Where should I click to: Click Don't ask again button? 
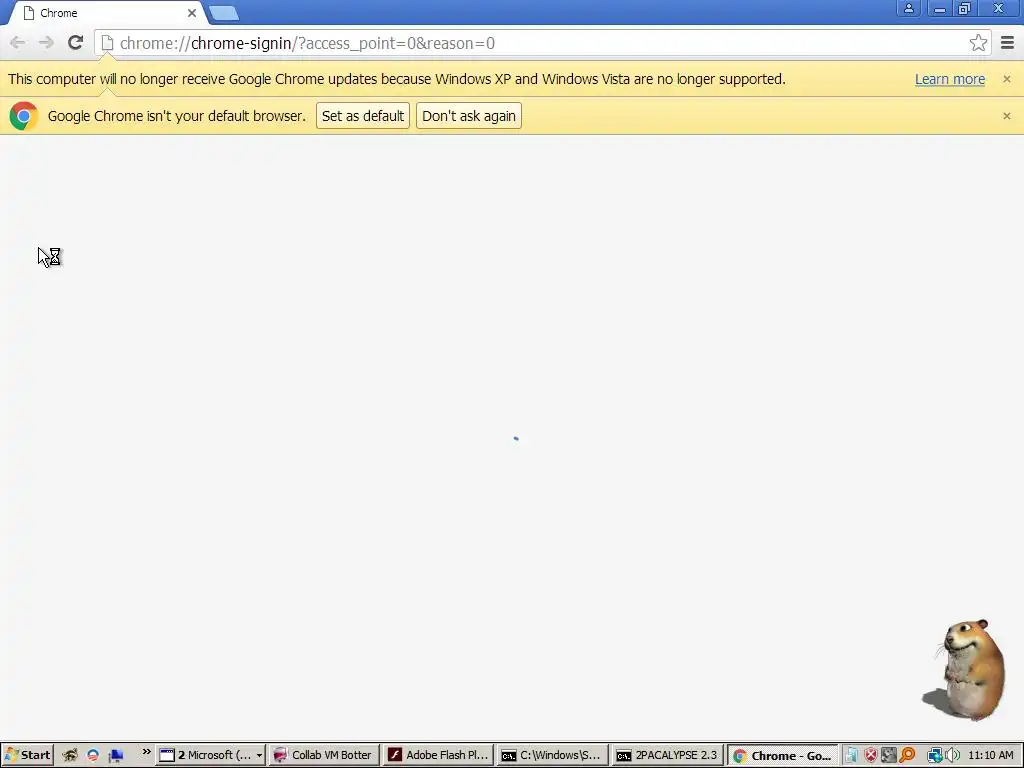(468, 116)
